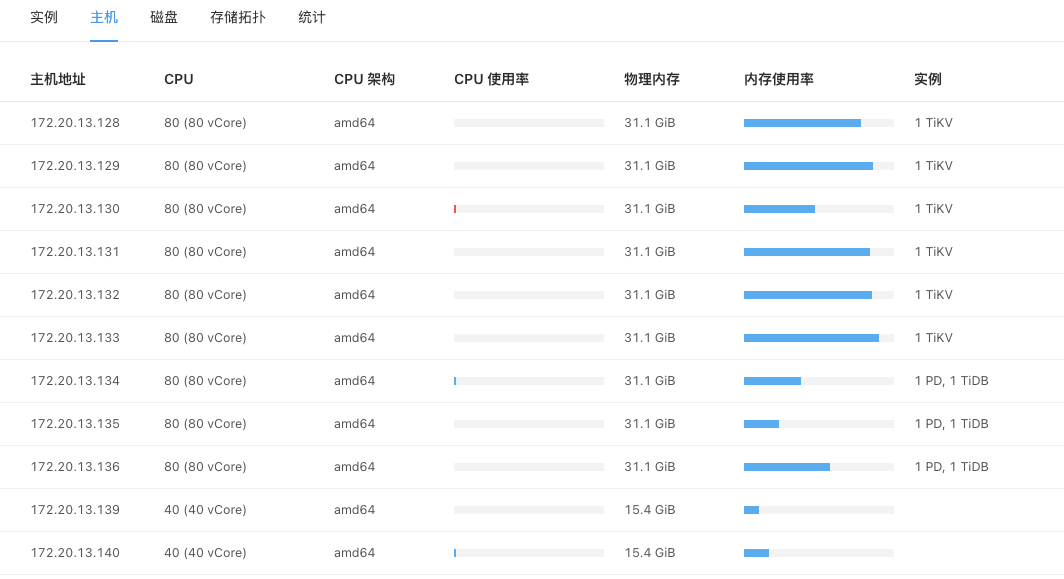Select host address 172.20.13.136
1064x579 pixels.
tap(75, 467)
